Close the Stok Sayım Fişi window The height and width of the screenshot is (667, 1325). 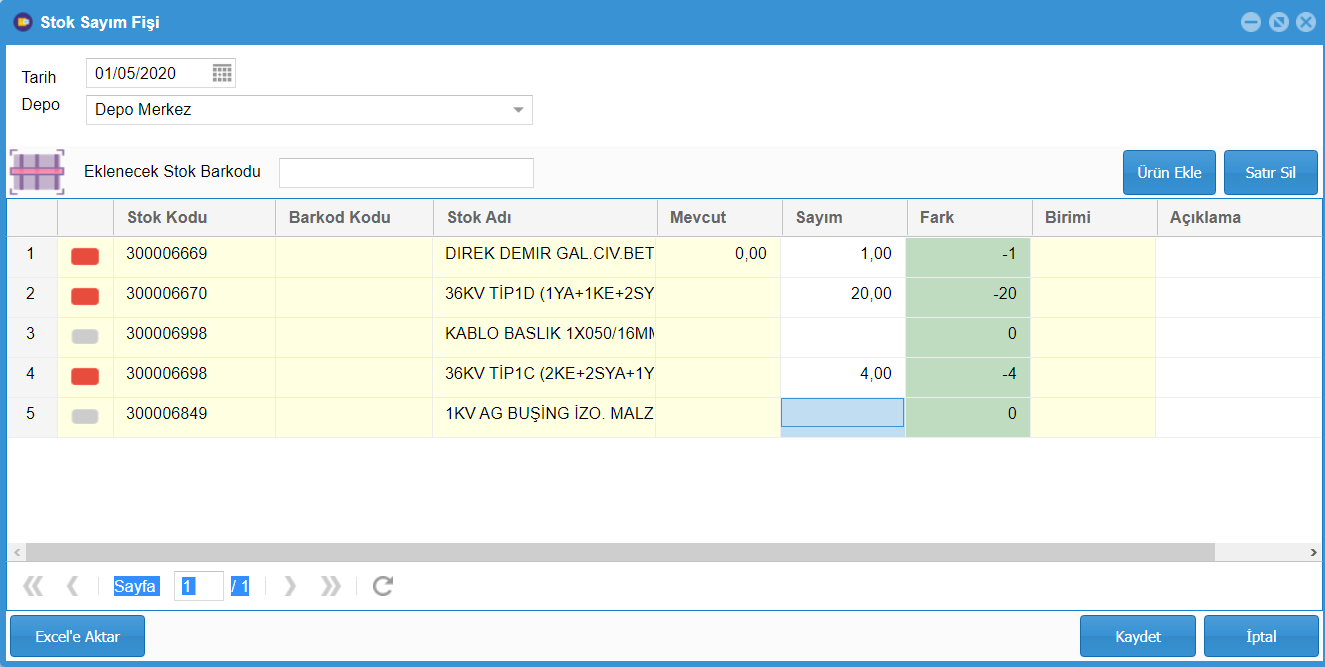coord(1305,22)
